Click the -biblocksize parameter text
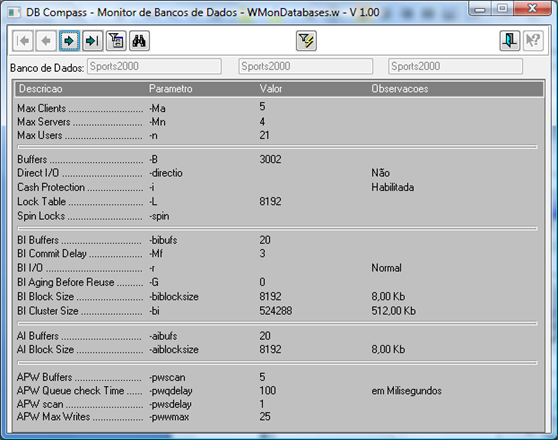This screenshot has width=559, height=441. [x=174, y=297]
